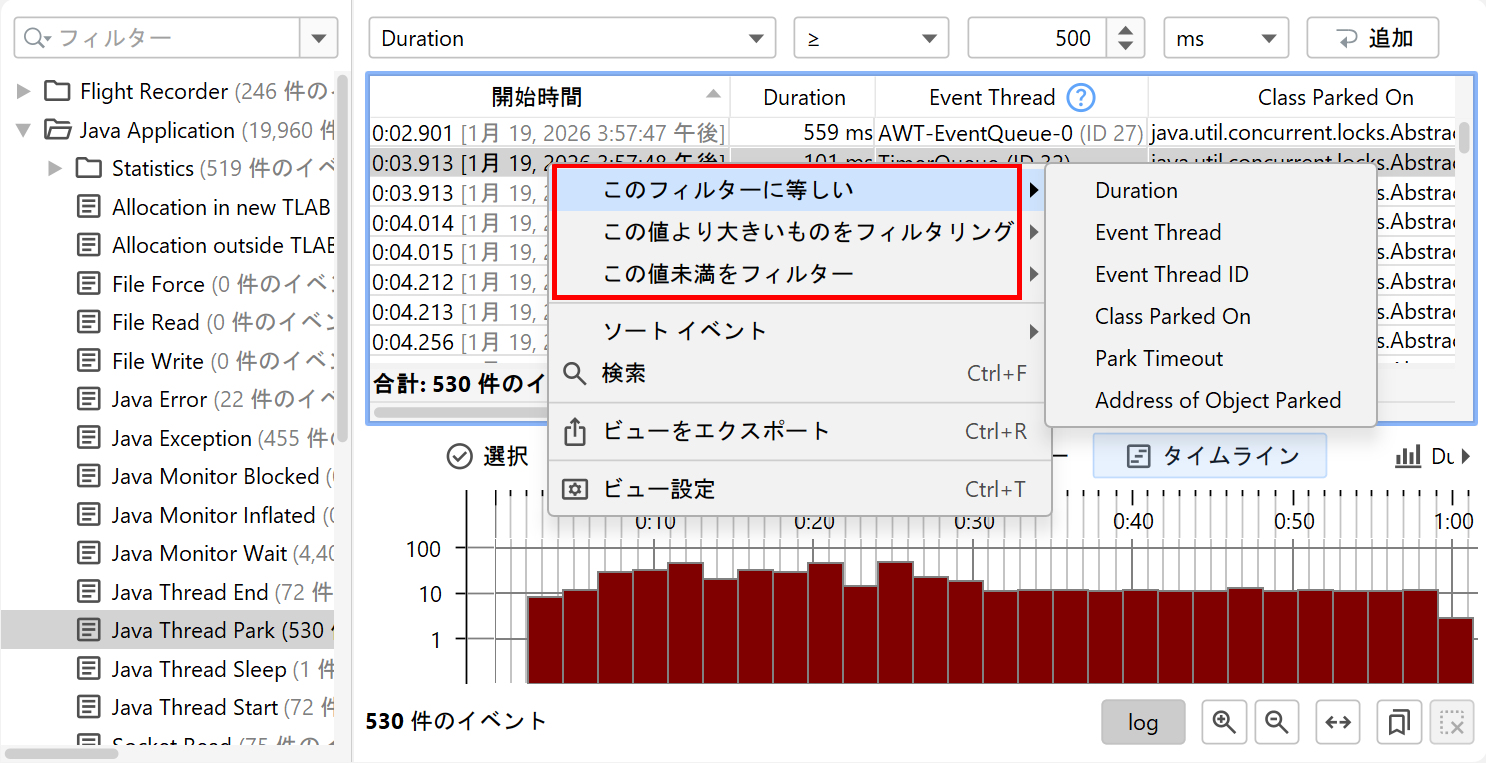
Task: Click the event table's vertical scrollbar
Action: pos(1464,135)
